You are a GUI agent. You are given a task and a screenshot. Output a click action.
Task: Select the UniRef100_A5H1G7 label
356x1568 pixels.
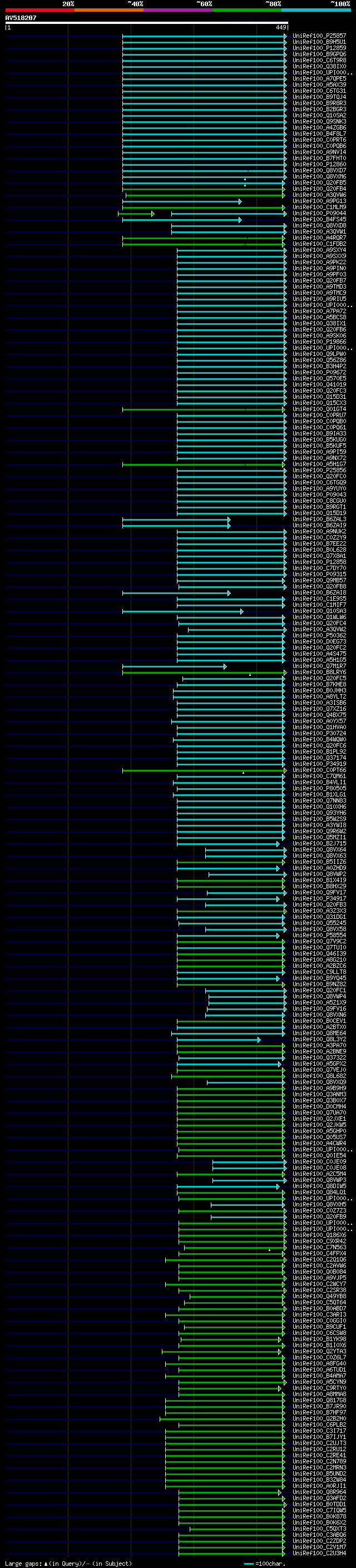319,464
